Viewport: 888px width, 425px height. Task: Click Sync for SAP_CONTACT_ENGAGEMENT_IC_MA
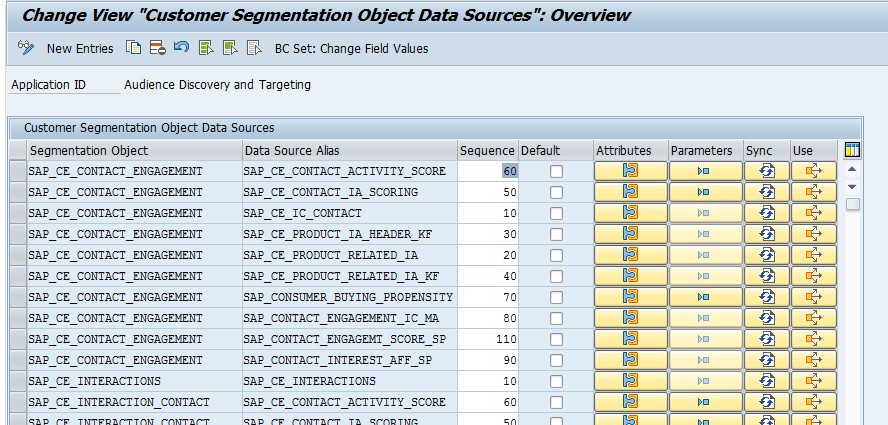767,318
